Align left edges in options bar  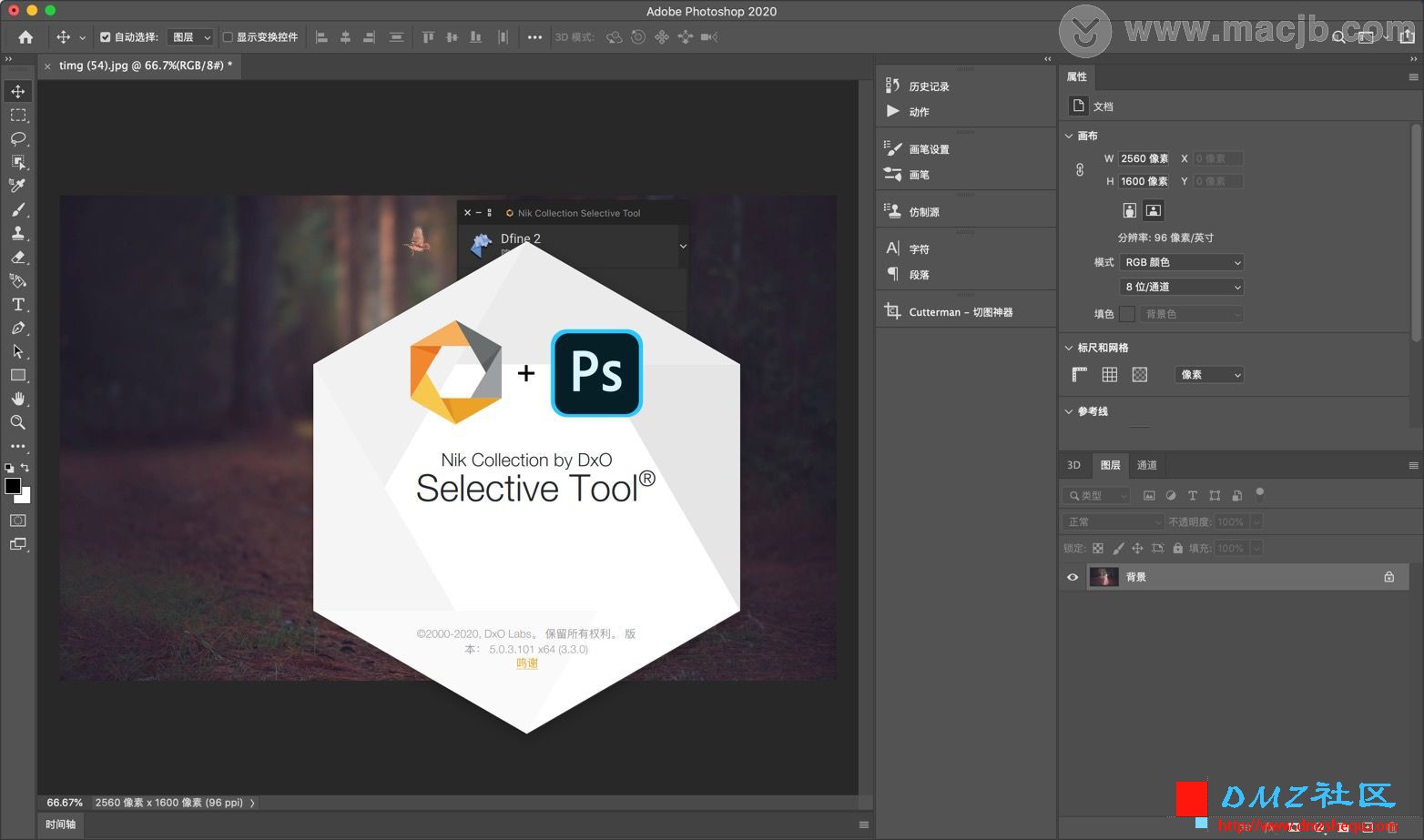point(321,37)
